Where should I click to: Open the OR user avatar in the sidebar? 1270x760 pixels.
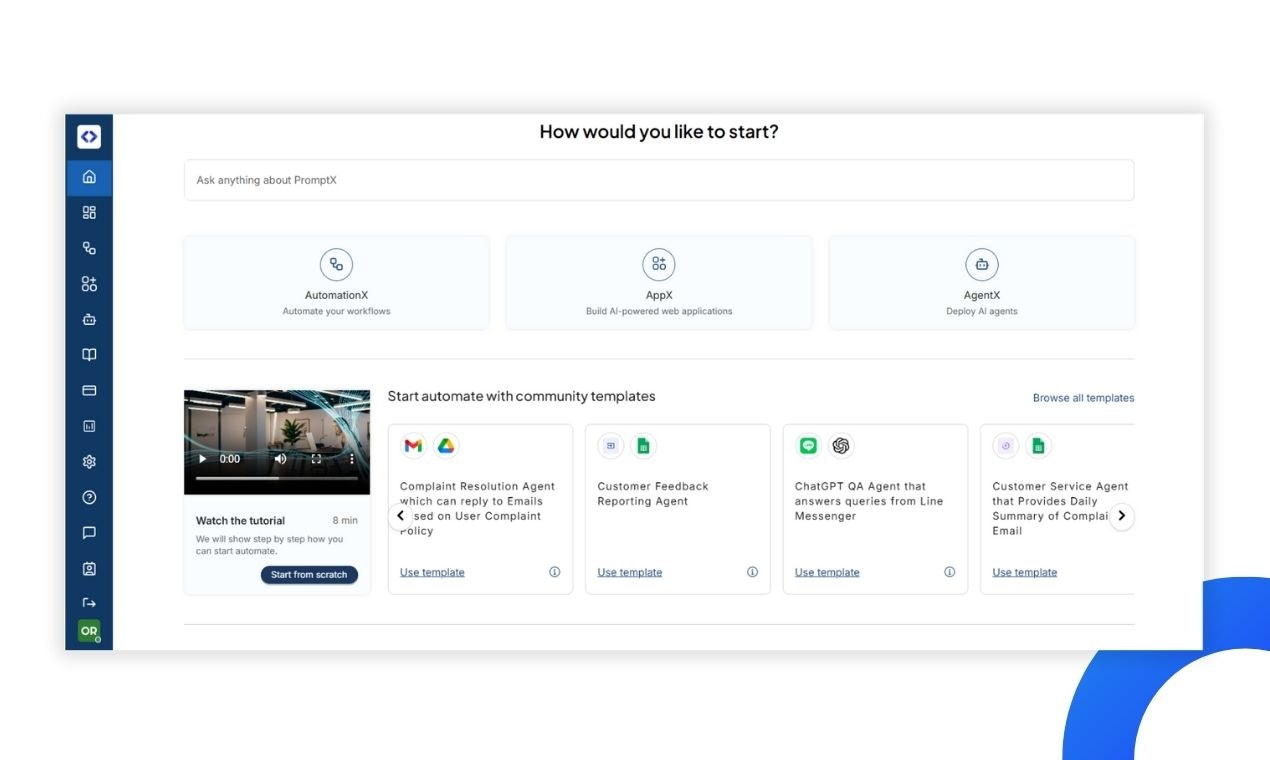pos(89,631)
